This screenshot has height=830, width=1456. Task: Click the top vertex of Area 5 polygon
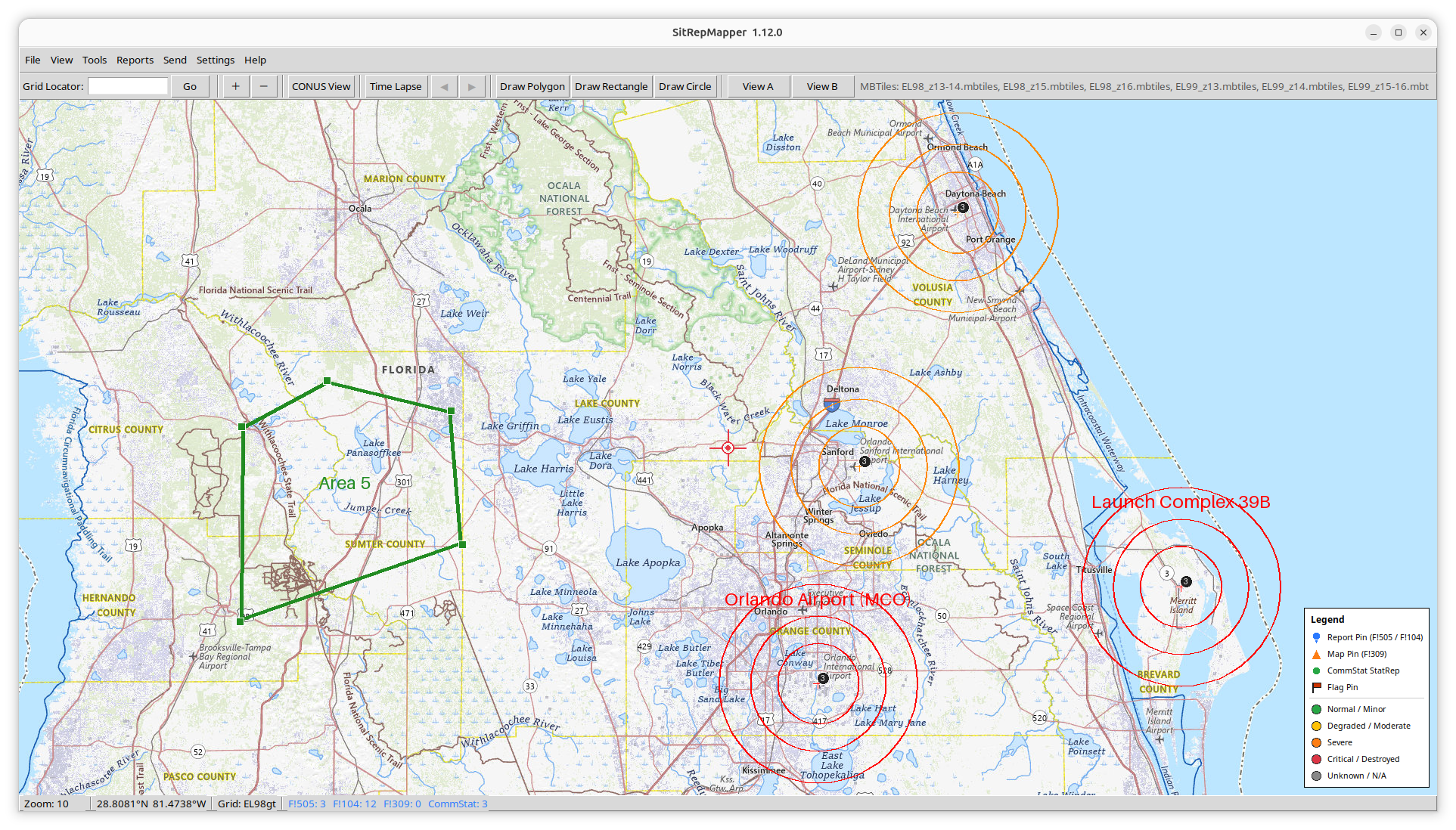pos(327,381)
